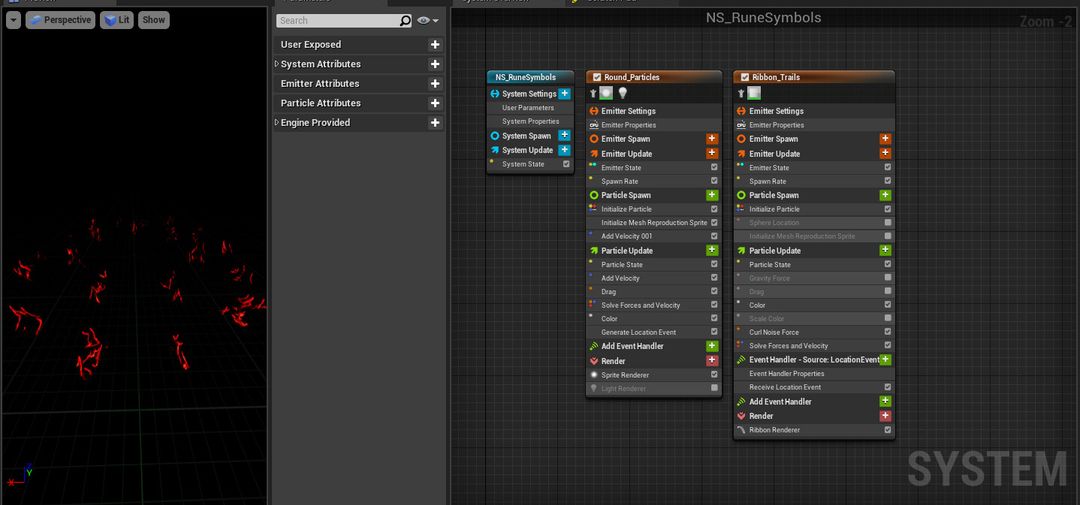1080x505 pixels.
Task: Click the pin icon on Ribbon_Trails emitter
Action: (741, 93)
